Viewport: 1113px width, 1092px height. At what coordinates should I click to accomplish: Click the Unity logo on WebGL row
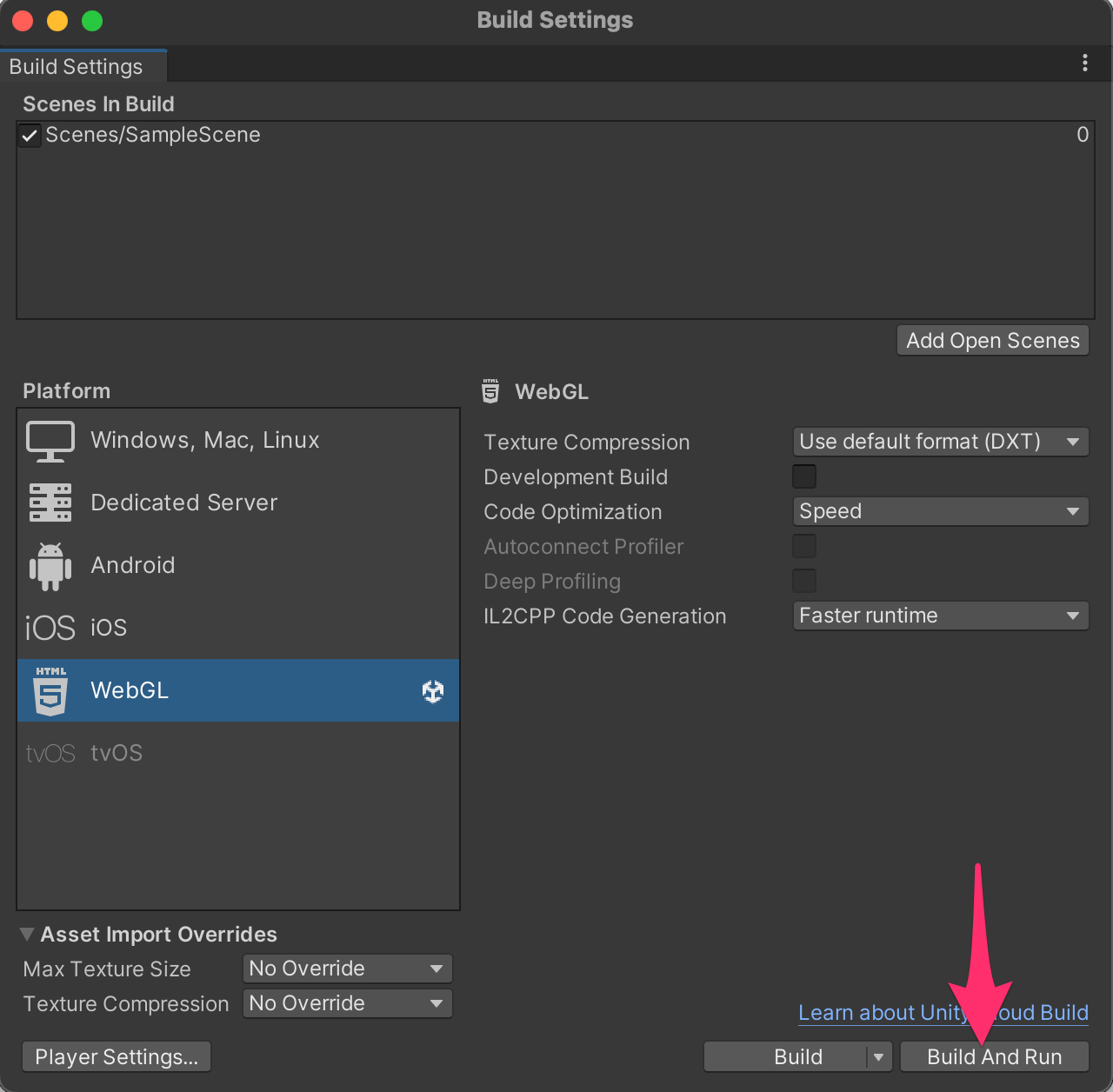[433, 691]
